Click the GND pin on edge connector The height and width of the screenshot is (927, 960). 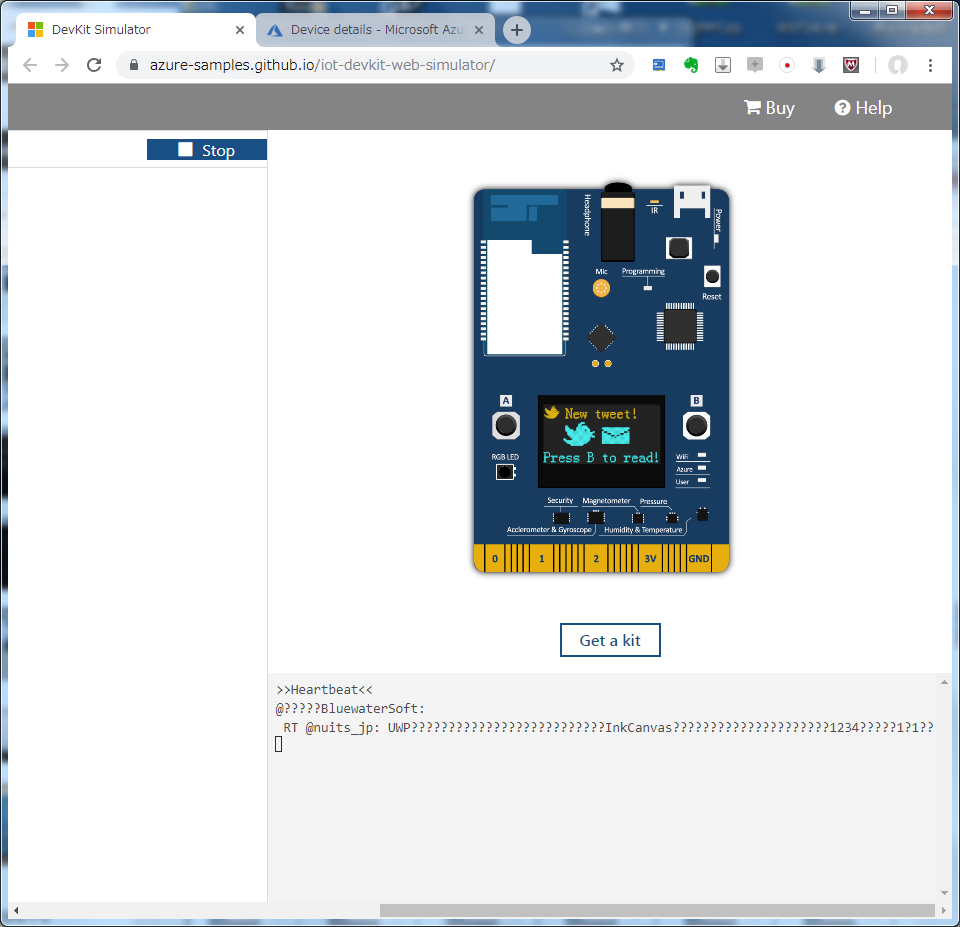tap(699, 558)
